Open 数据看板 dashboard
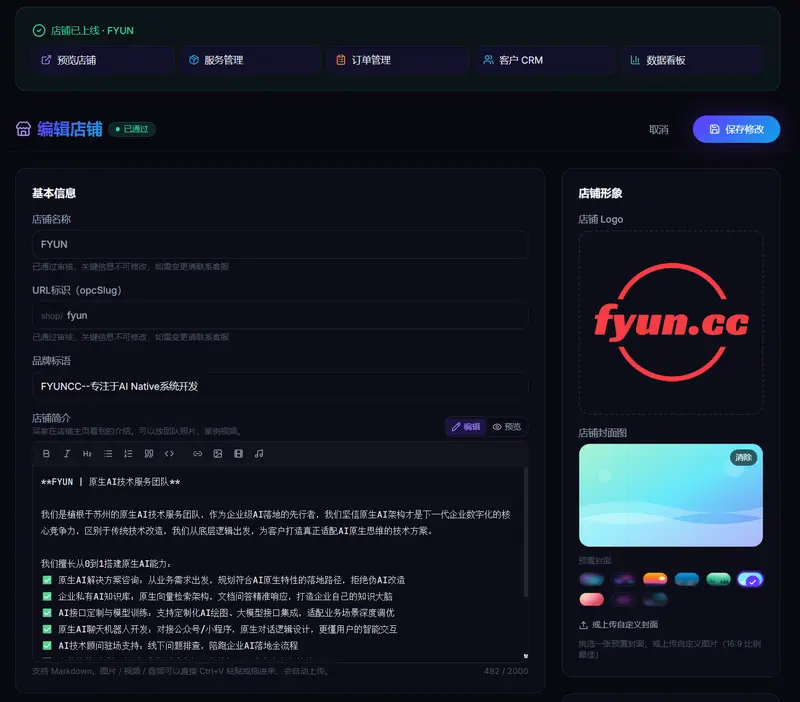Viewport: 800px width, 702px height. (692, 60)
